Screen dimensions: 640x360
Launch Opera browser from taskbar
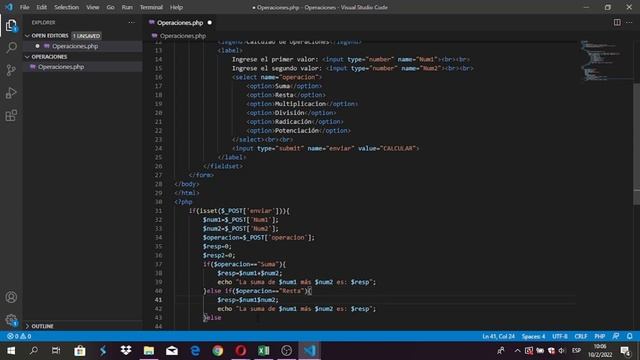coord(240,351)
